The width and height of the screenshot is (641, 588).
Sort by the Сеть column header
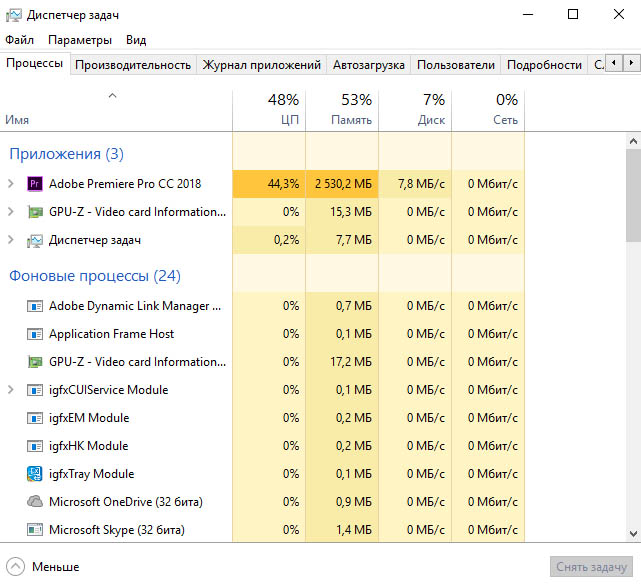pos(488,111)
